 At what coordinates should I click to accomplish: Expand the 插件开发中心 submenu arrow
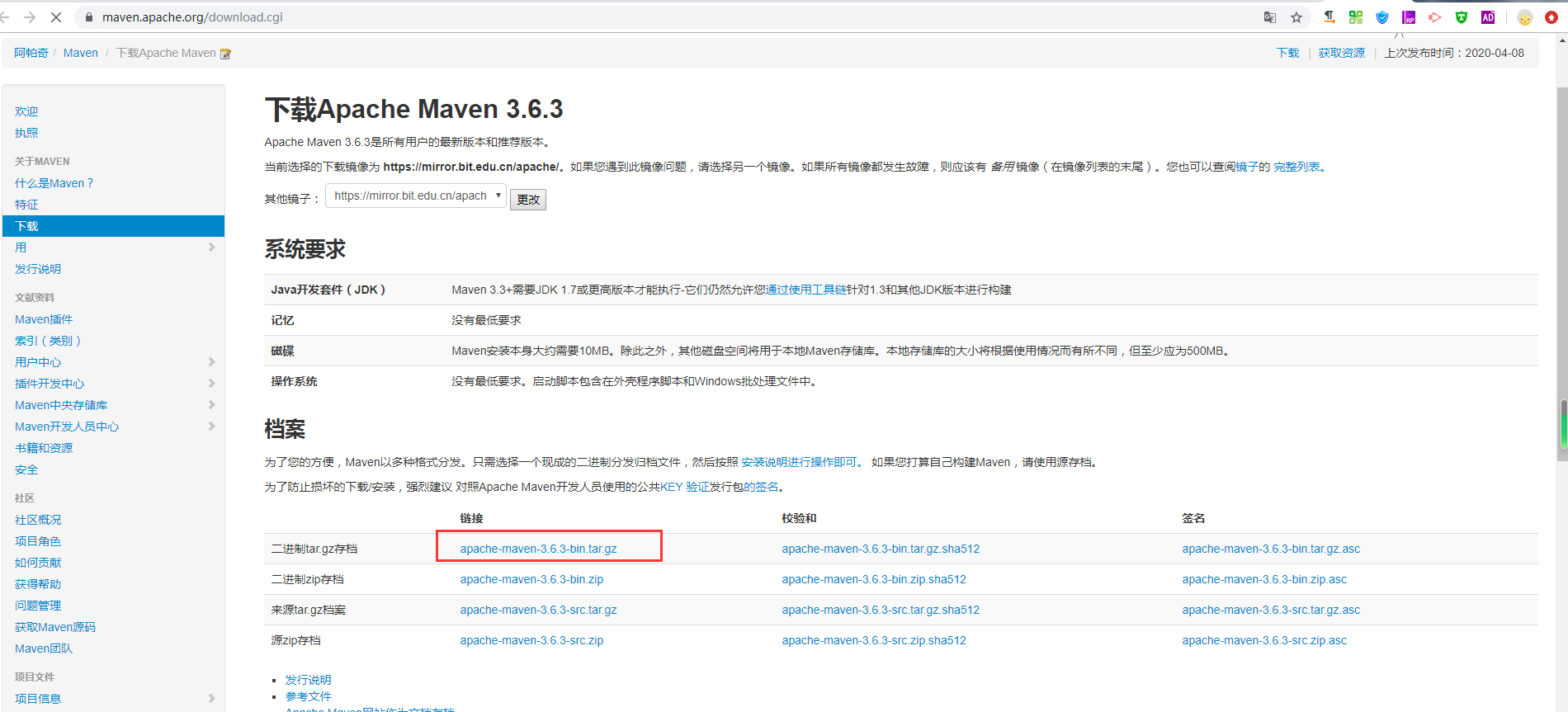click(211, 384)
